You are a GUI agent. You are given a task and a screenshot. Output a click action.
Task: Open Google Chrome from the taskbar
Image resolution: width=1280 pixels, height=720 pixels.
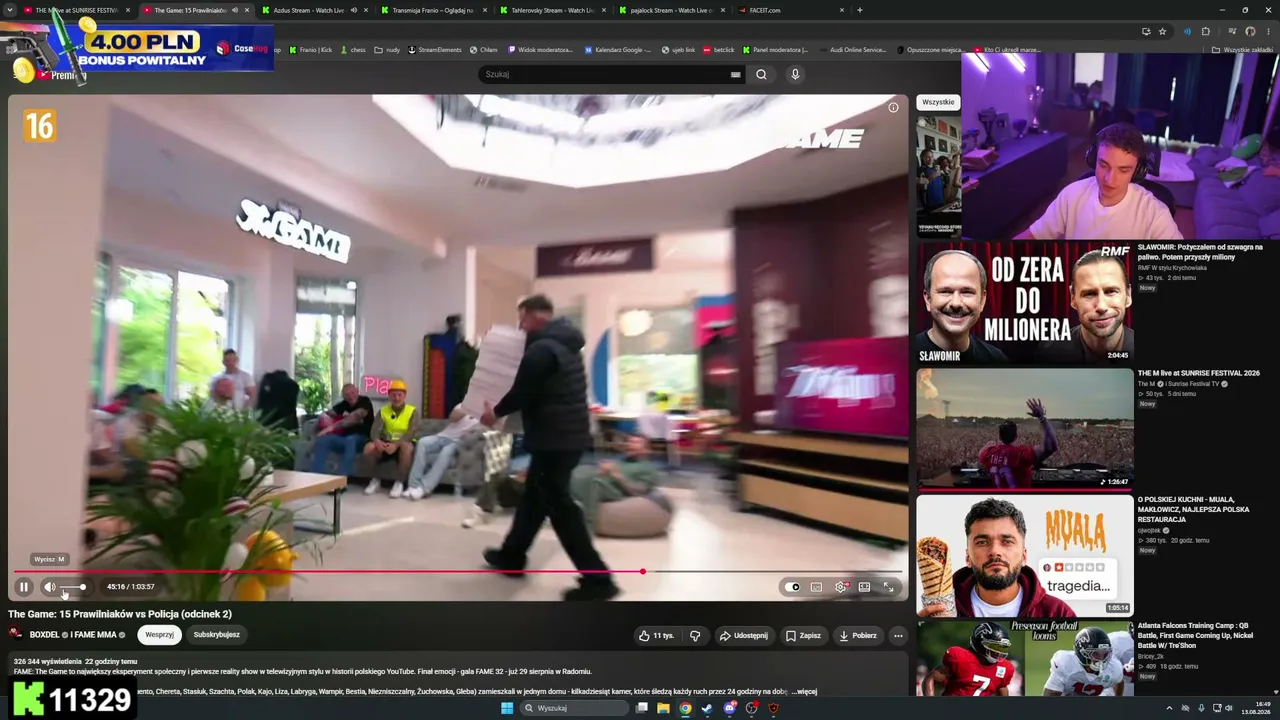(685, 708)
